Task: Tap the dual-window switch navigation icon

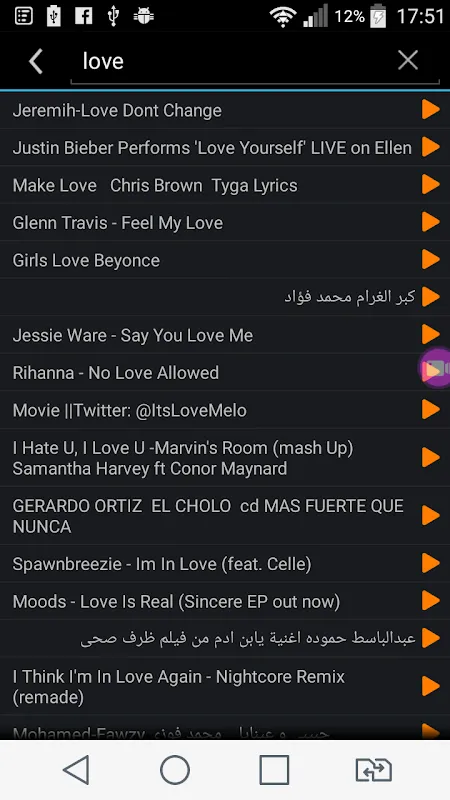Action: (x=373, y=769)
